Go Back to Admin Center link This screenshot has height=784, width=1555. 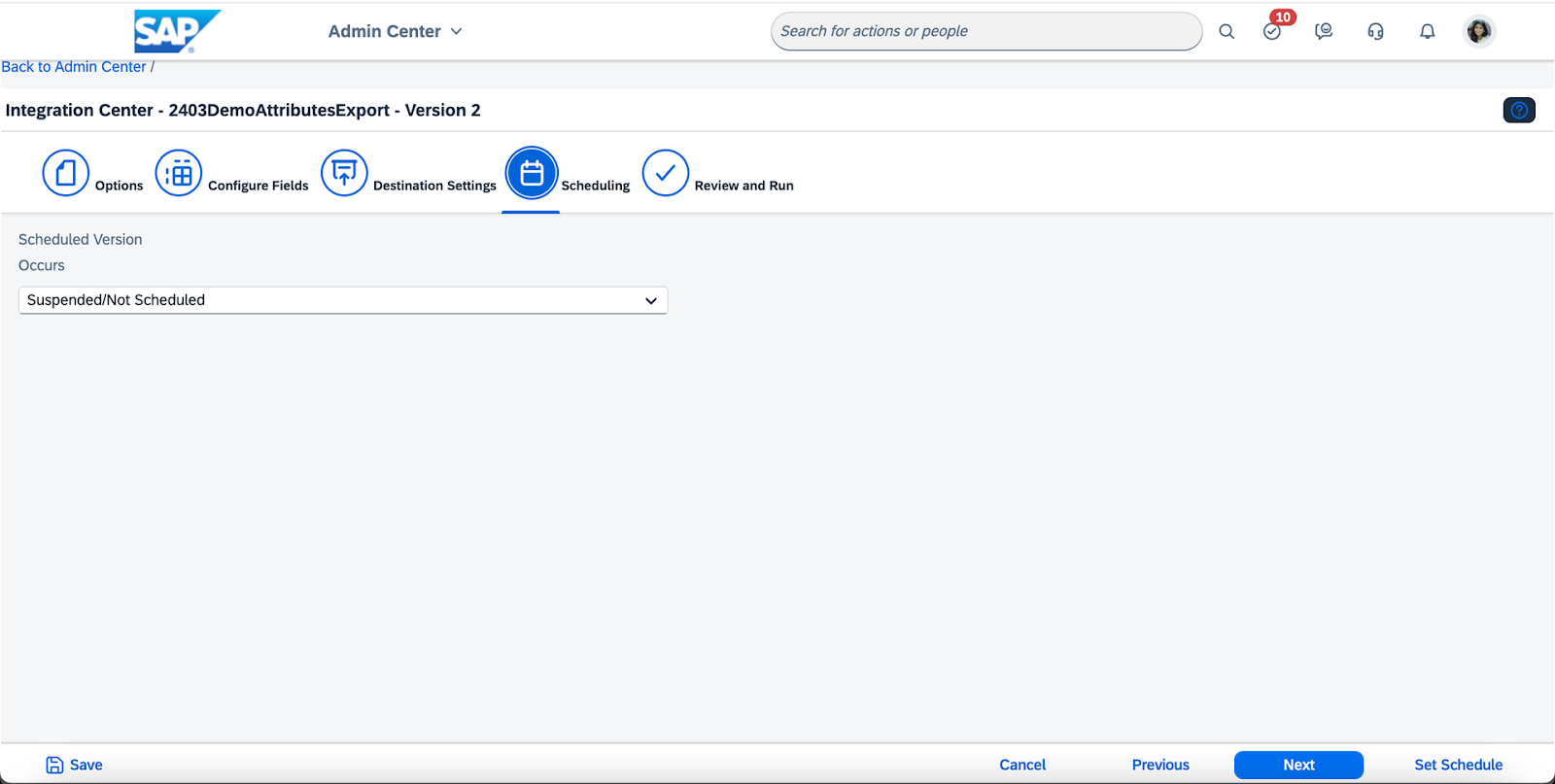click(x=74, y=67)
